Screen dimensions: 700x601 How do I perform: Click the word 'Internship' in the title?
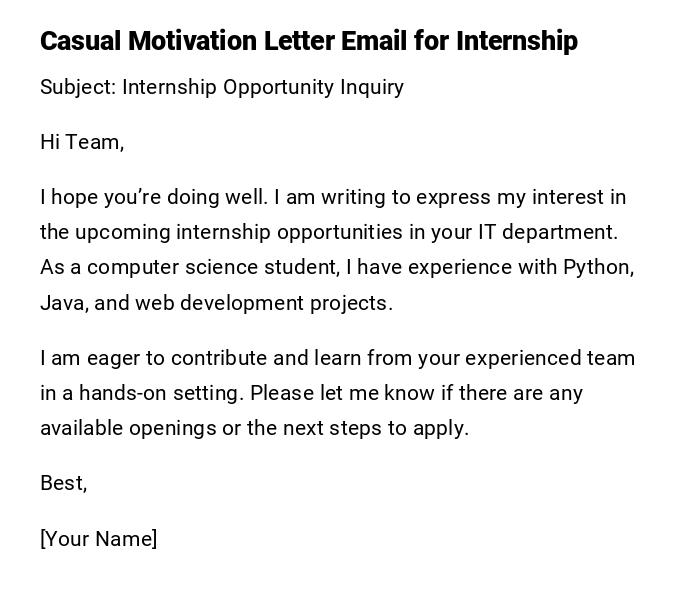pos(516,41)
